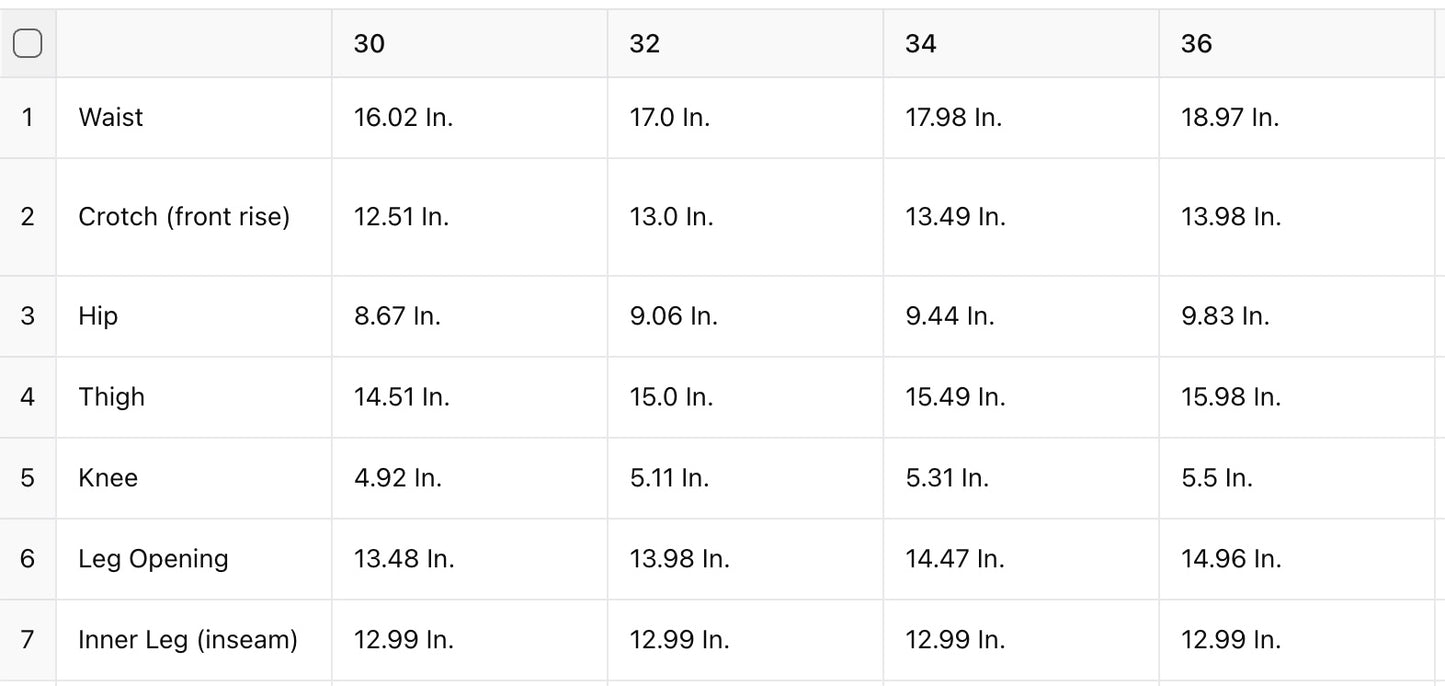The image size is (1445, 686).
Task: Select row number 7
Action: [x=27, y=639]
